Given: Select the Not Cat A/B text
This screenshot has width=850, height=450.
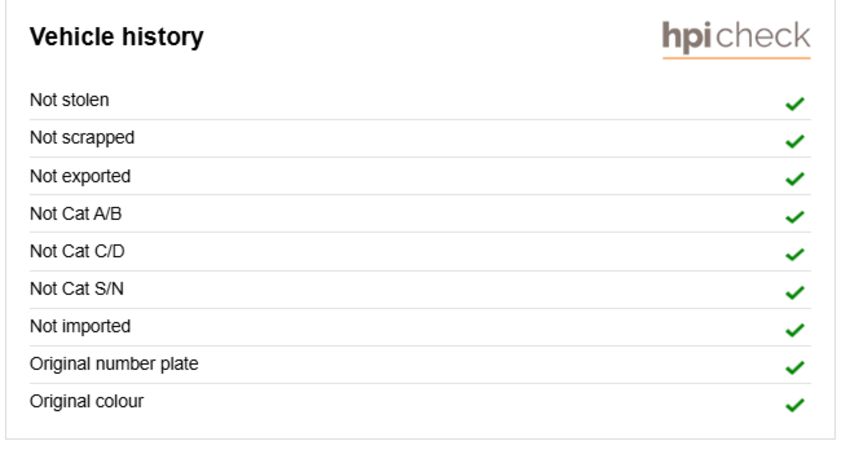Looking at the screenshot, I should [76, 214].
